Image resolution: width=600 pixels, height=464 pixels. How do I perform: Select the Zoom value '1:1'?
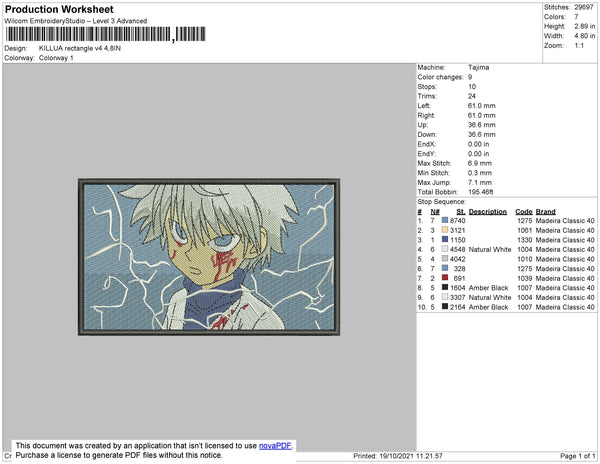pyautogui.click(x=579, y=46)
